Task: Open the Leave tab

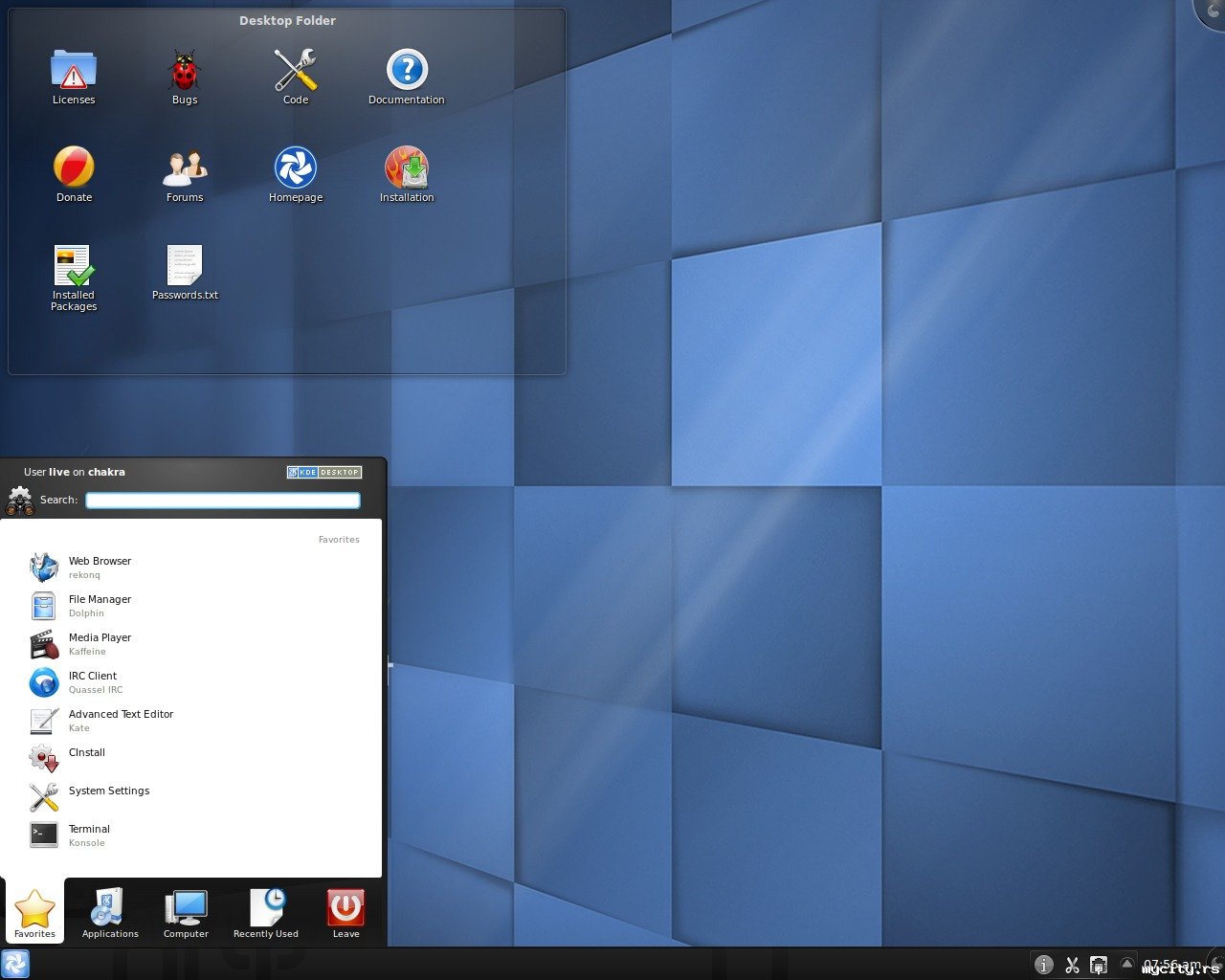Action: point(345,913)
